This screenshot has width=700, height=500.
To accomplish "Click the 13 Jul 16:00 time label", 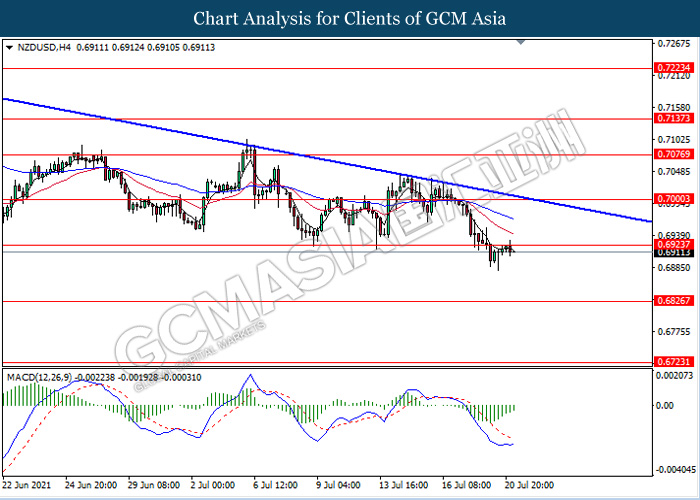I will click(x=404, y=485).
